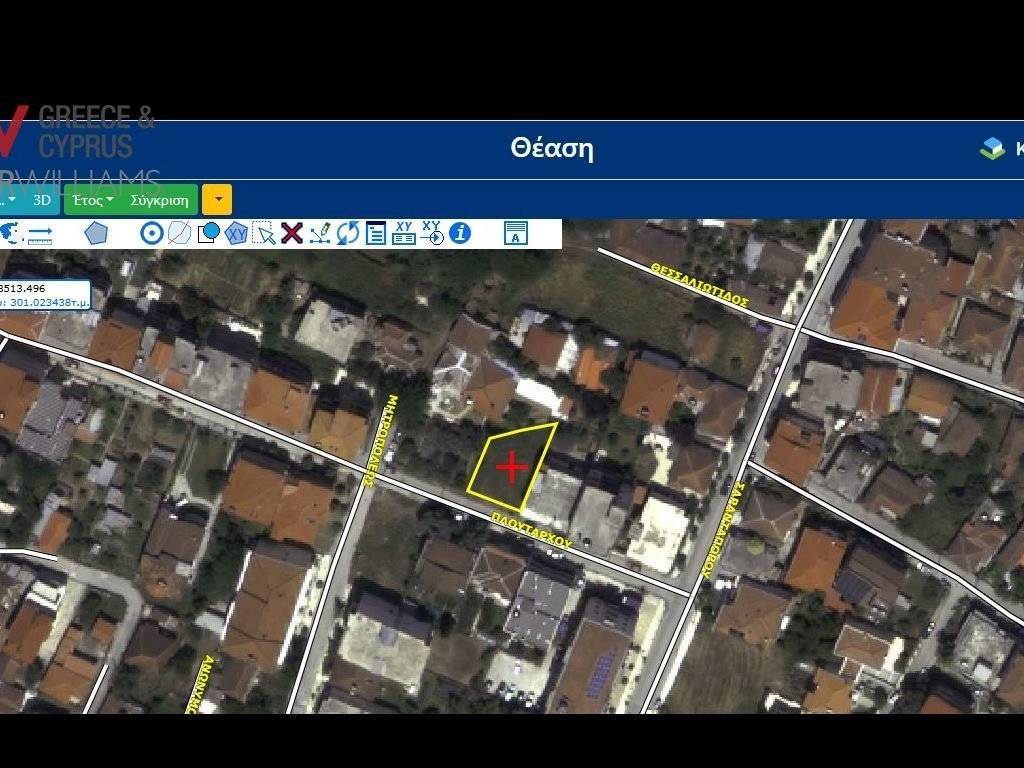The width and height of the screenshot is (1024, 768).
Task: Toggle the 3D view button
Action: 42,200
